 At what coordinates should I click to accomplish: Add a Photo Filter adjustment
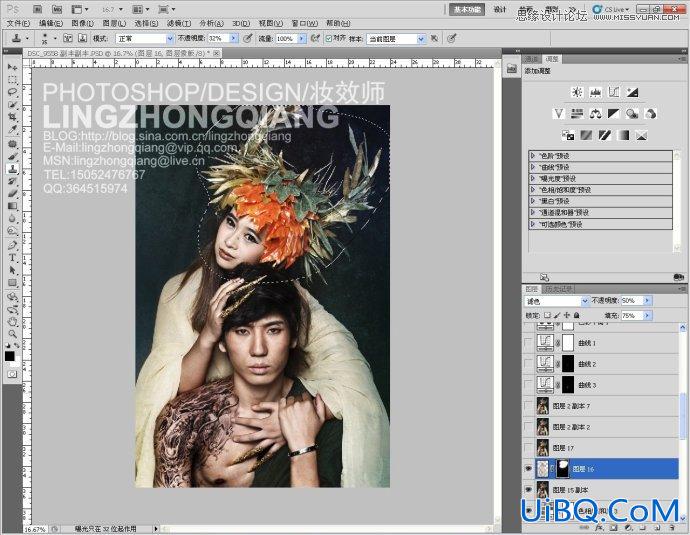point(632,114)
